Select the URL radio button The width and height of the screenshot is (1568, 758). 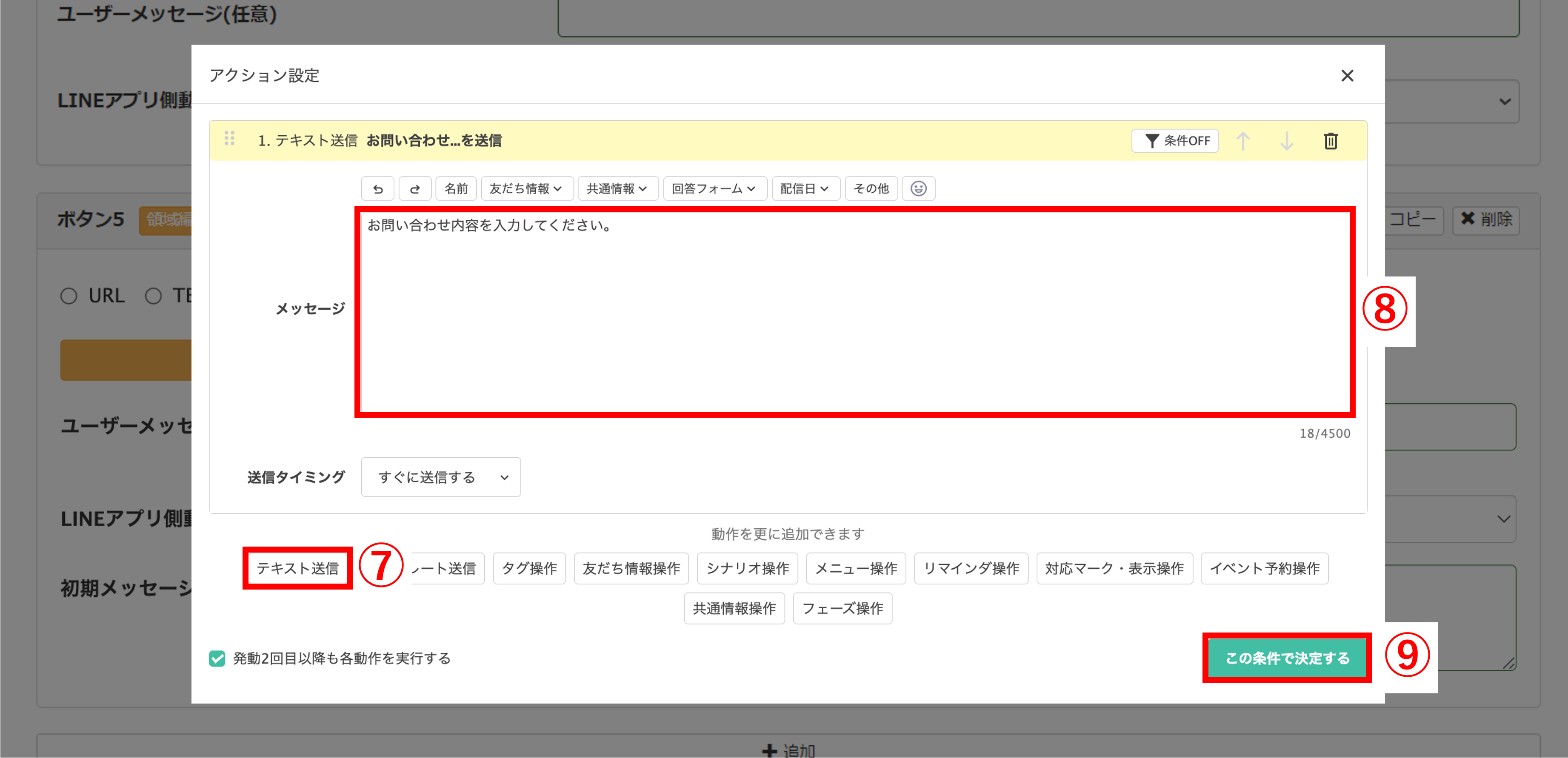pos(69,296)
